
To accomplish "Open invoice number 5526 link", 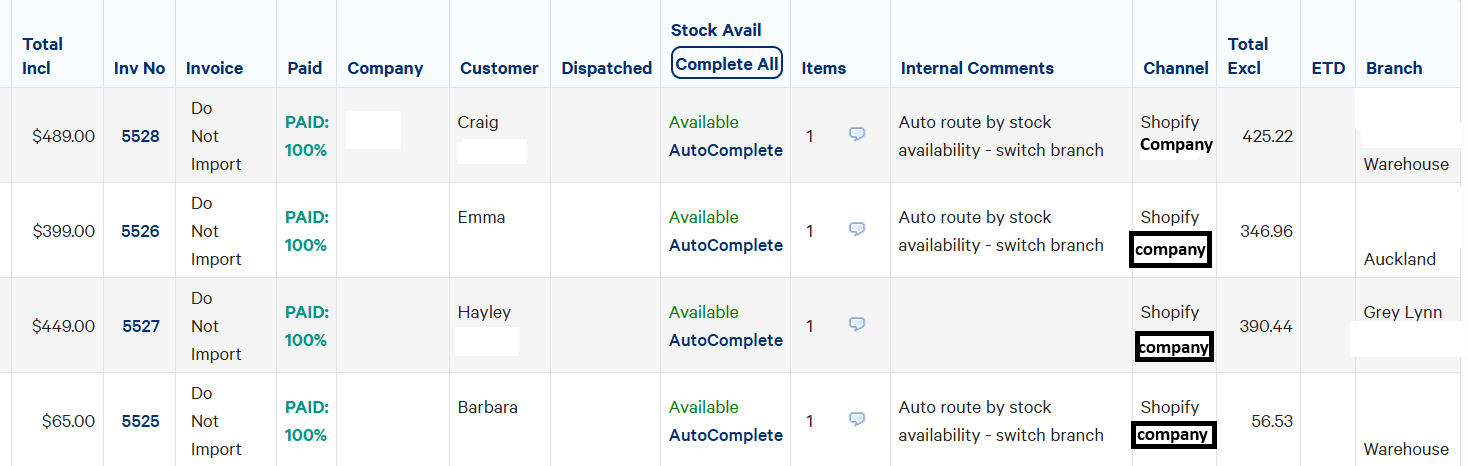I will pyautogui.click(x=141, y=231).
